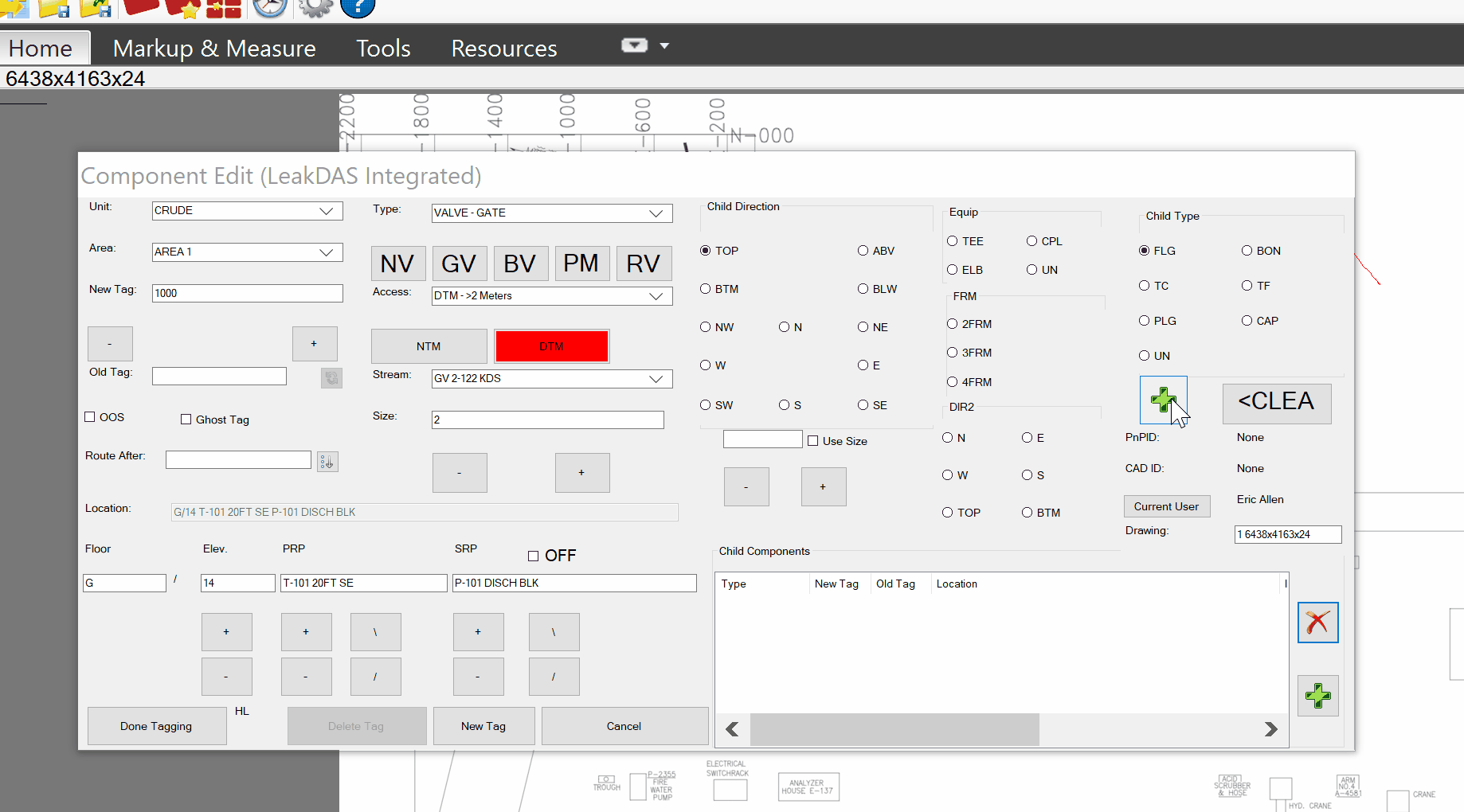Click the empty Old Tag input field

point(219,377)
